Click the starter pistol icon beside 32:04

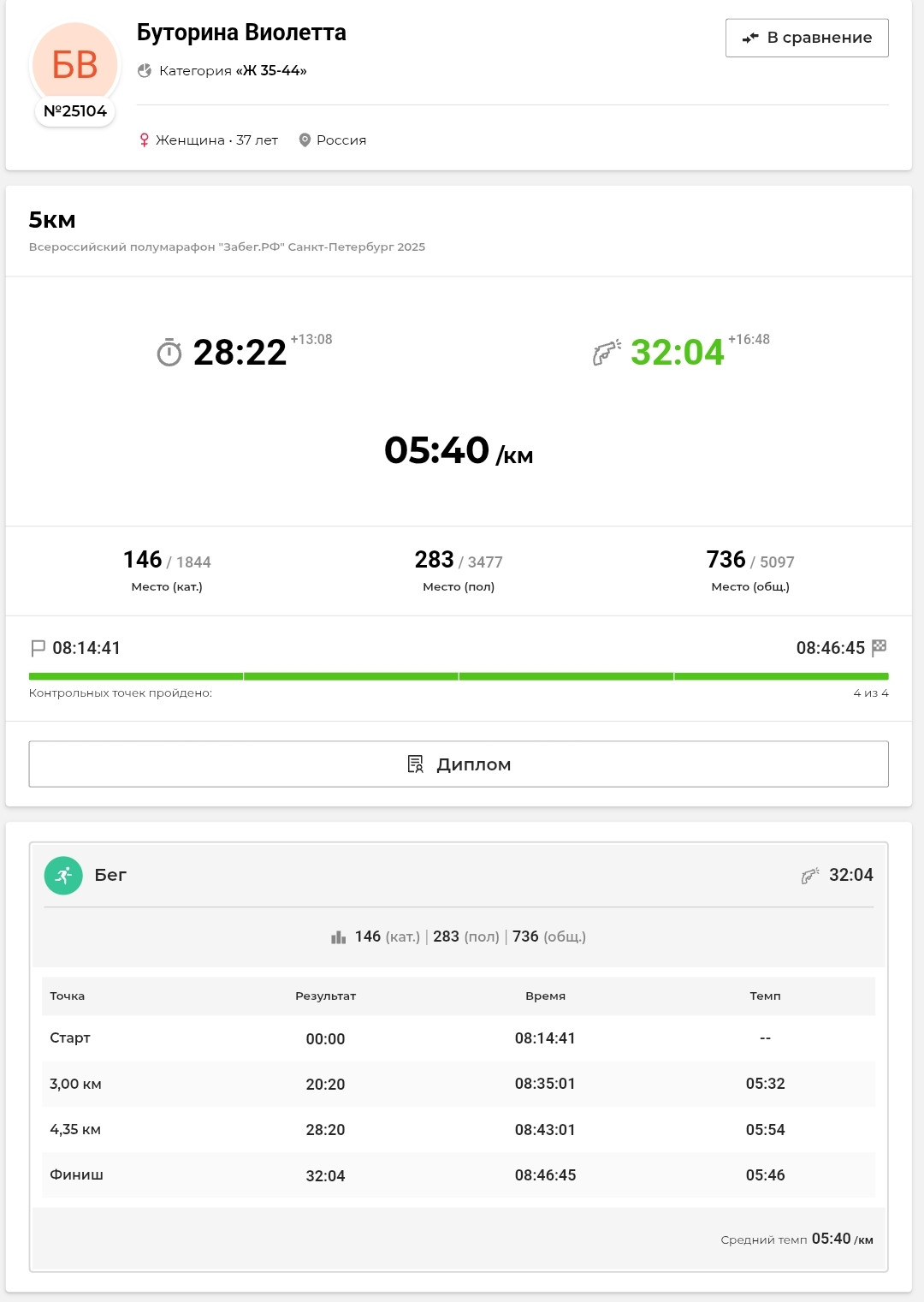607,352
